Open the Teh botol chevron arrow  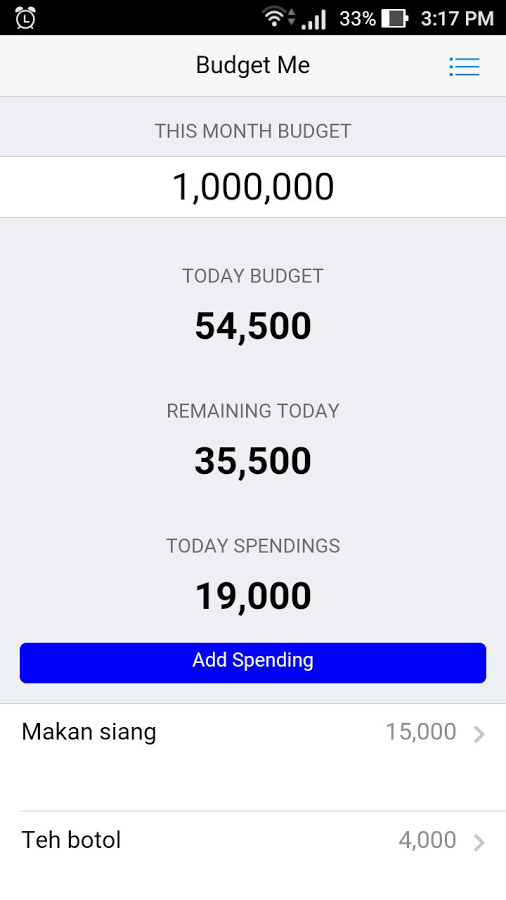pos(479,842)
